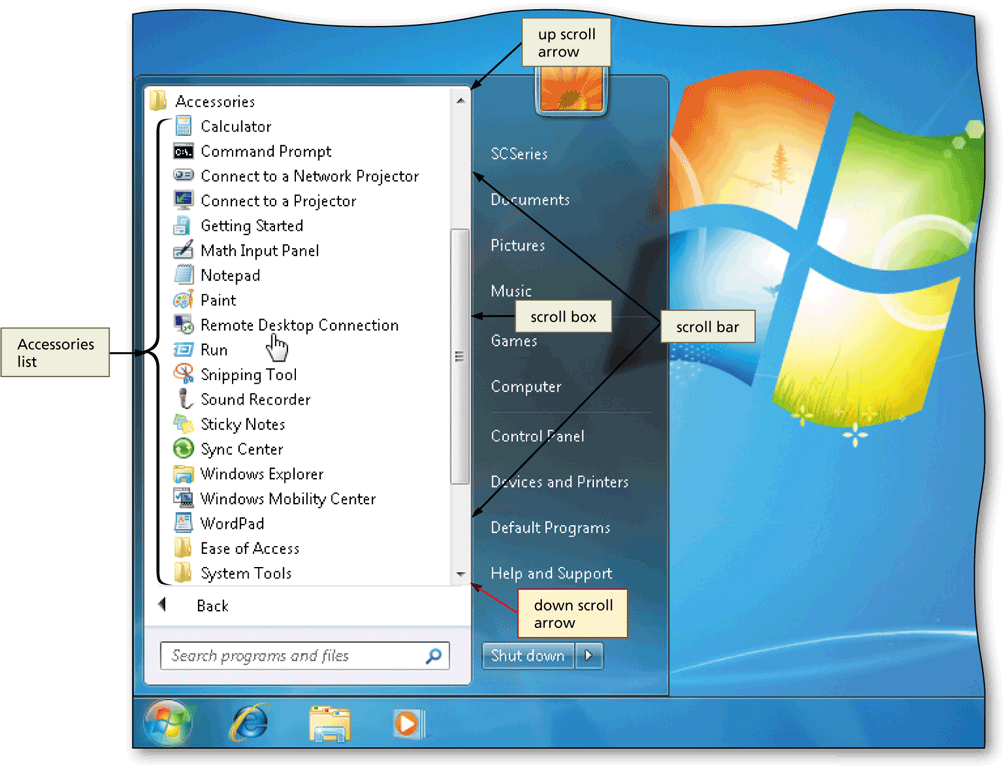The image size is (1005, 768).
Task: Select the "Sound Recorder" text entry
Action: tap(256, 399)
